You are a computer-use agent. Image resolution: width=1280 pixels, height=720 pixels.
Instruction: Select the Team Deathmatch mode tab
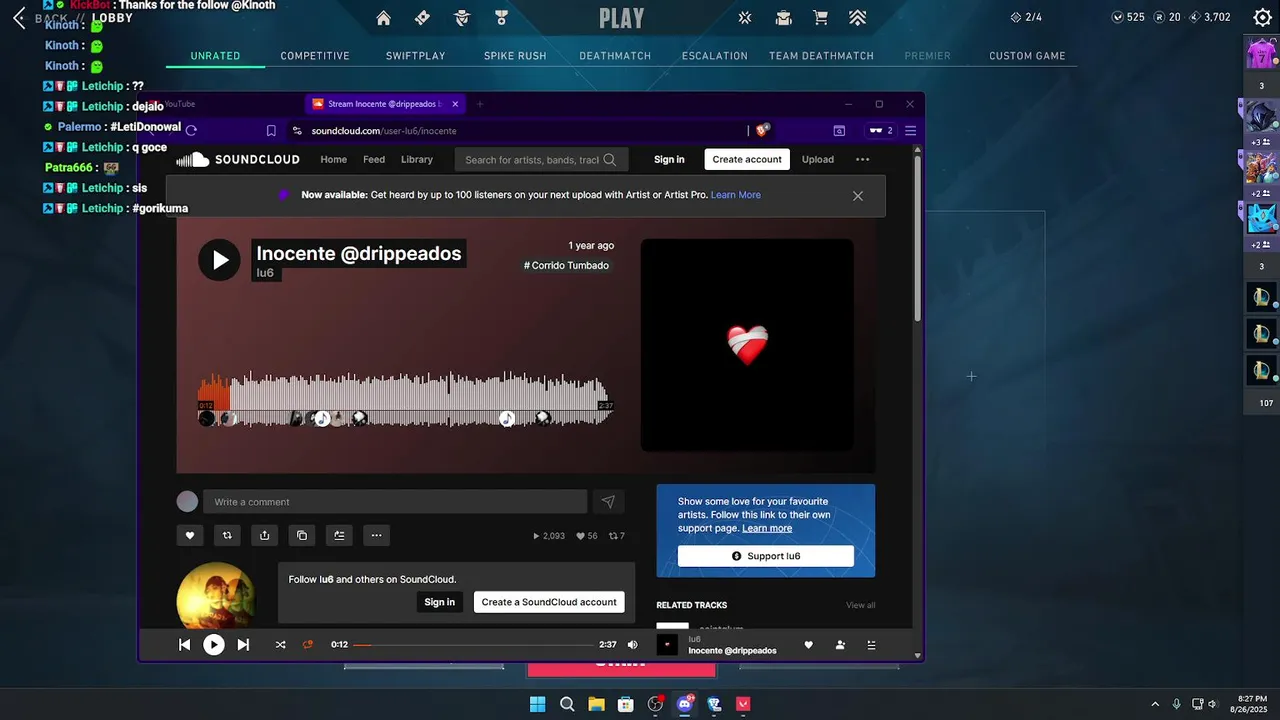coord(821,56)
